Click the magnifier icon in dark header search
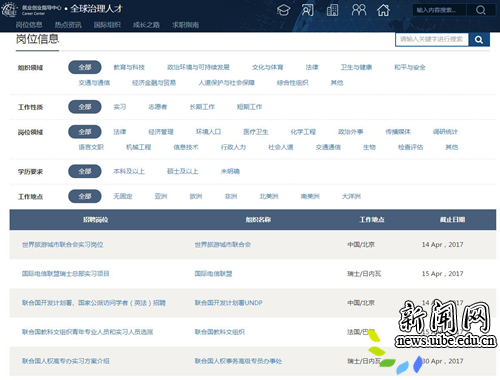 tap(481, 10)
